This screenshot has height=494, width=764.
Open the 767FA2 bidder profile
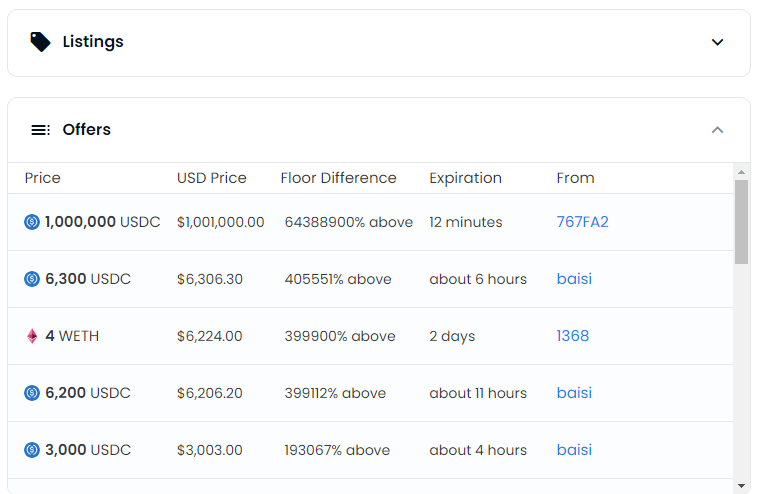tap(582, 222)
